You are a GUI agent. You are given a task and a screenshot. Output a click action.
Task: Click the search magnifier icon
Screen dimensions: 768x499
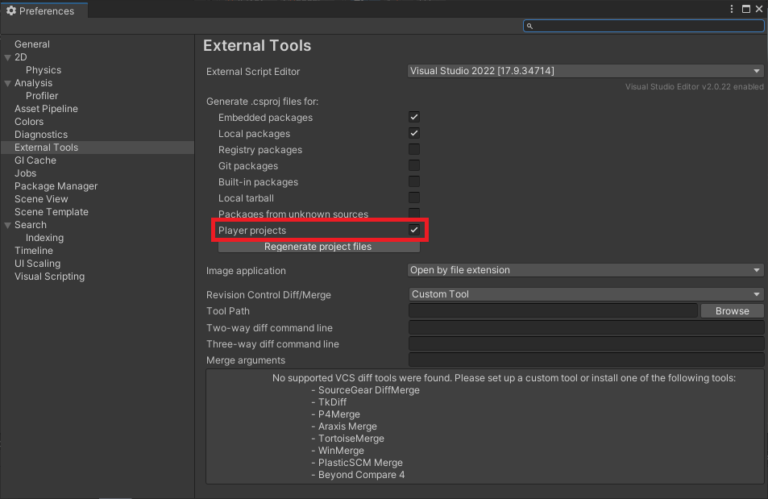530,26
